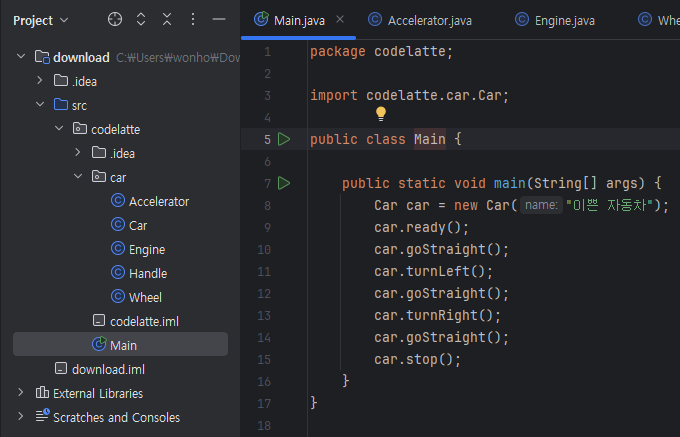Collapse the car package
680x437 pixels.
coord(78,176)
